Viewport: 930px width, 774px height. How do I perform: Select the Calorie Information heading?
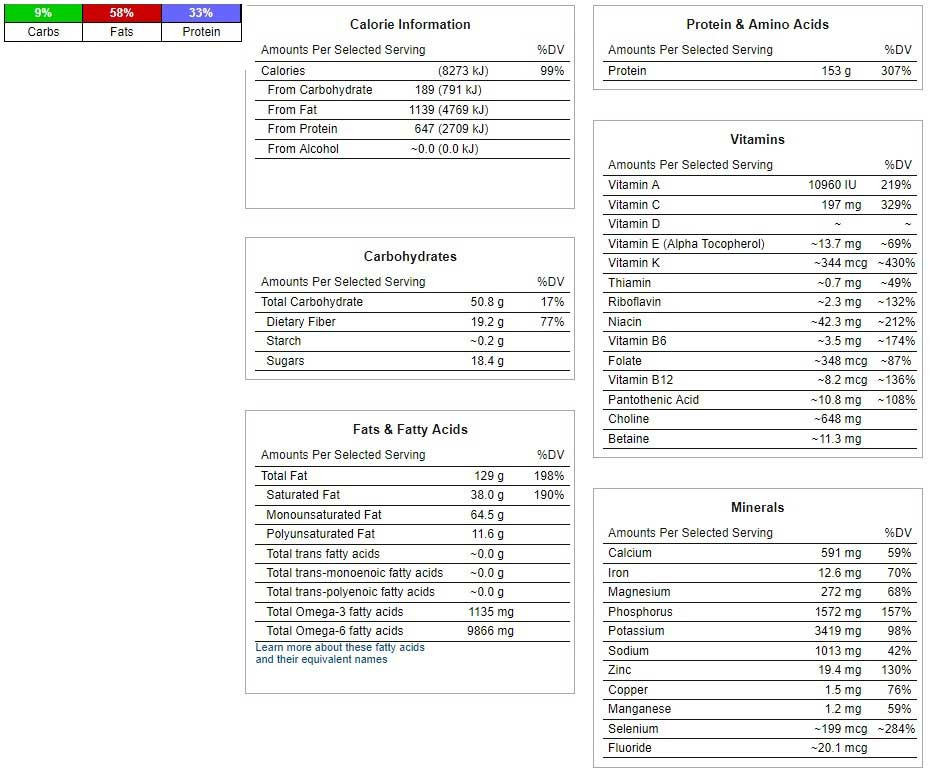[410, 24]
